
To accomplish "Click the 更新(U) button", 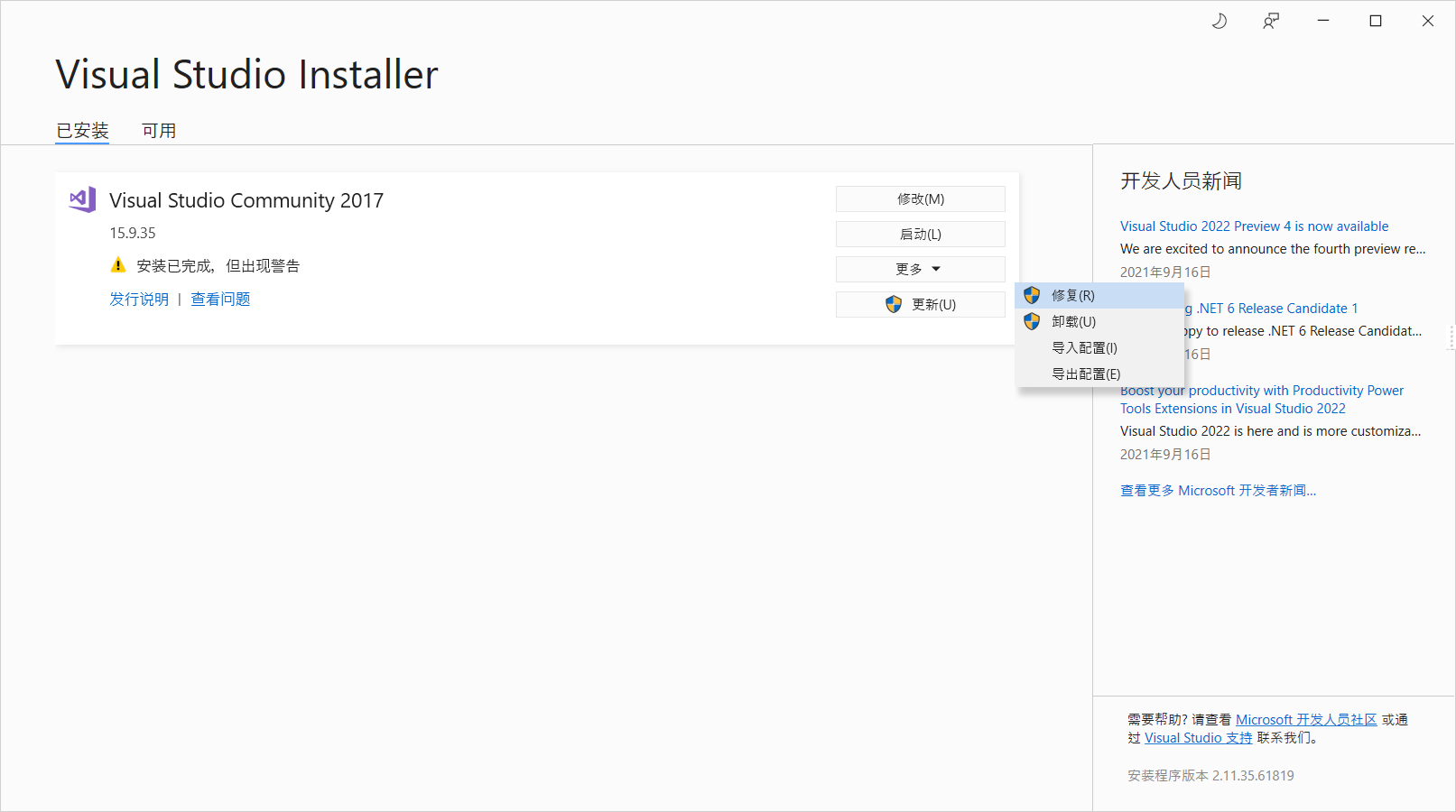I will [920, 304].
